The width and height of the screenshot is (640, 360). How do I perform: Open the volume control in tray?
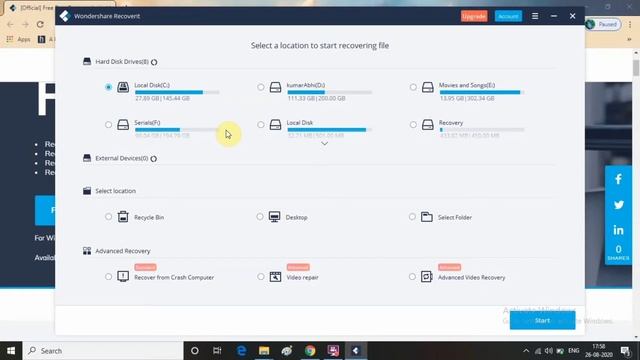(x=549, y=351)
